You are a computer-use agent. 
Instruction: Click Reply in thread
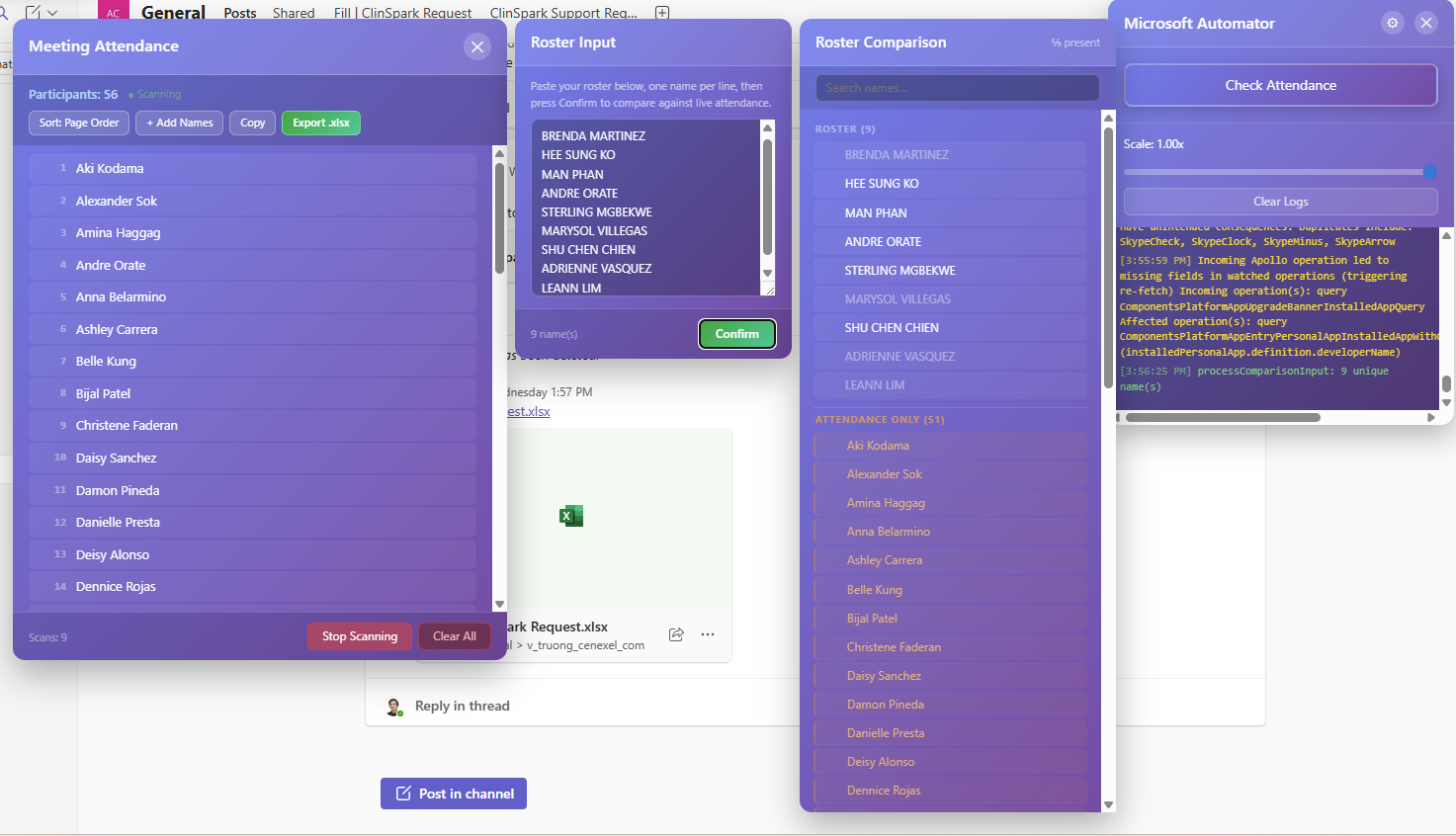(x=462, y=706)
